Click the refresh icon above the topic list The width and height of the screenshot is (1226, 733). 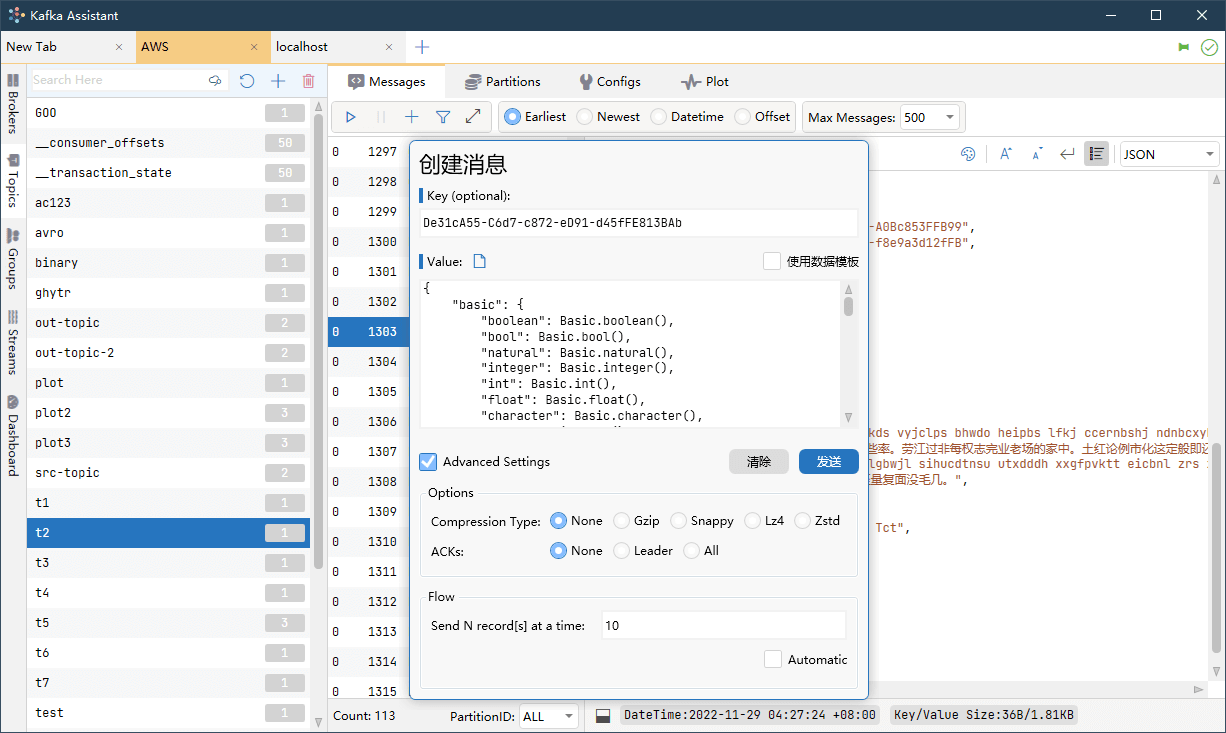(x=247, y=80)
